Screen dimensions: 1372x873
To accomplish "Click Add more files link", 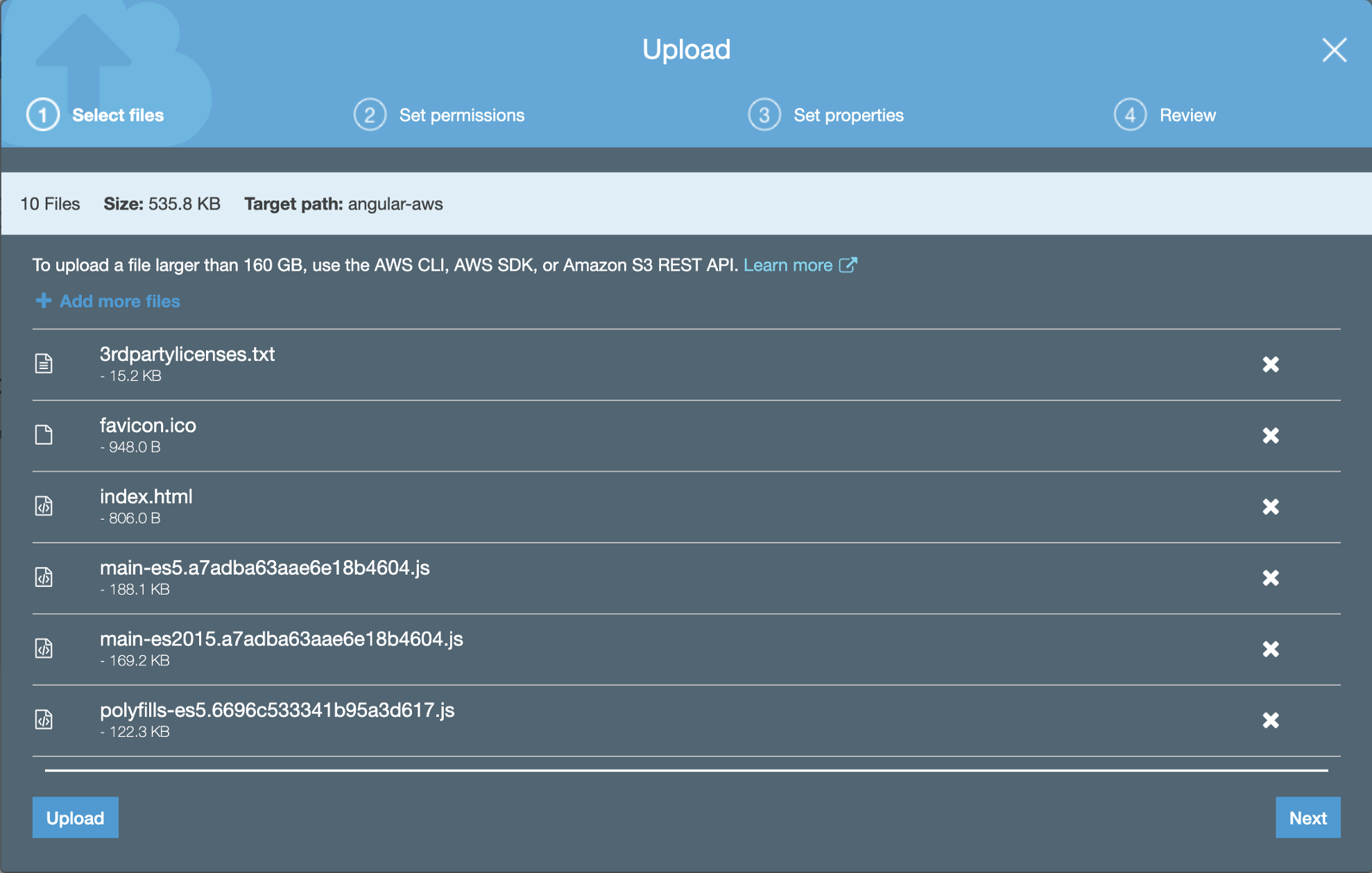I will tap(119, 301).
